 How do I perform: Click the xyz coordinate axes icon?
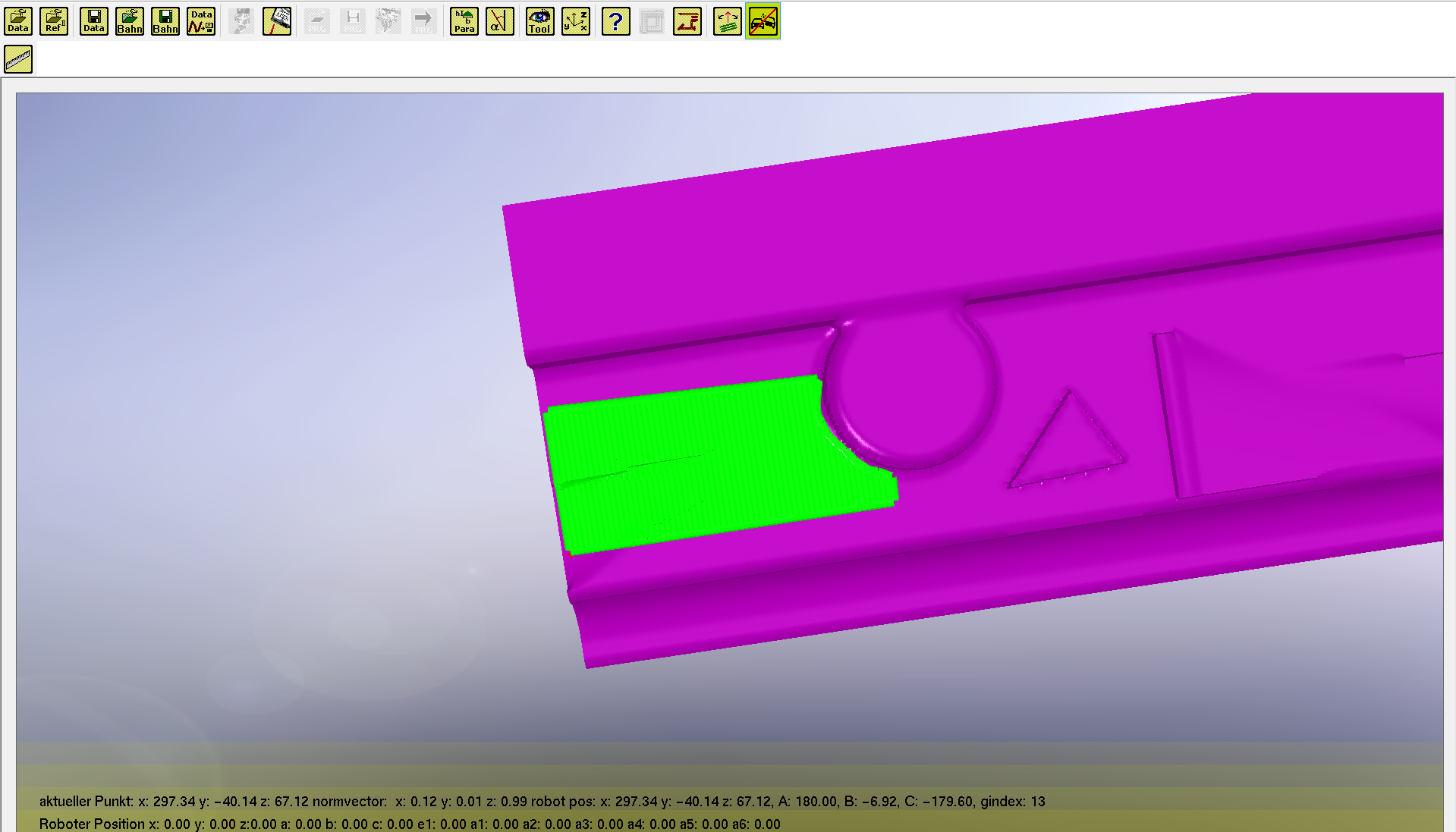click(576, 21)
